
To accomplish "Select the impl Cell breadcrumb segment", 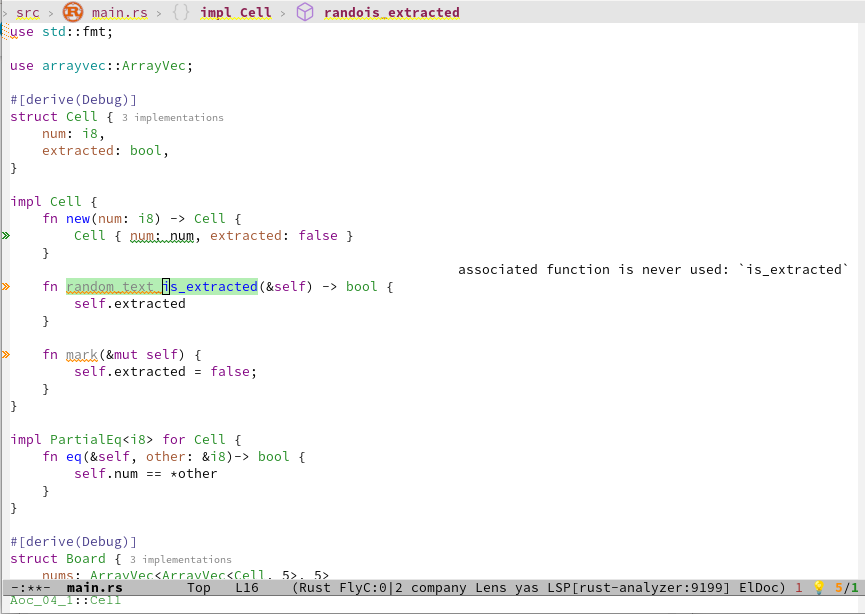I will click(x=236, y=12).
